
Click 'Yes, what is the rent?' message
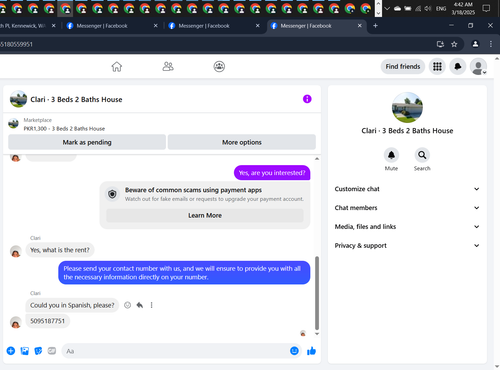pyautogui.click(x=60, y=250)
